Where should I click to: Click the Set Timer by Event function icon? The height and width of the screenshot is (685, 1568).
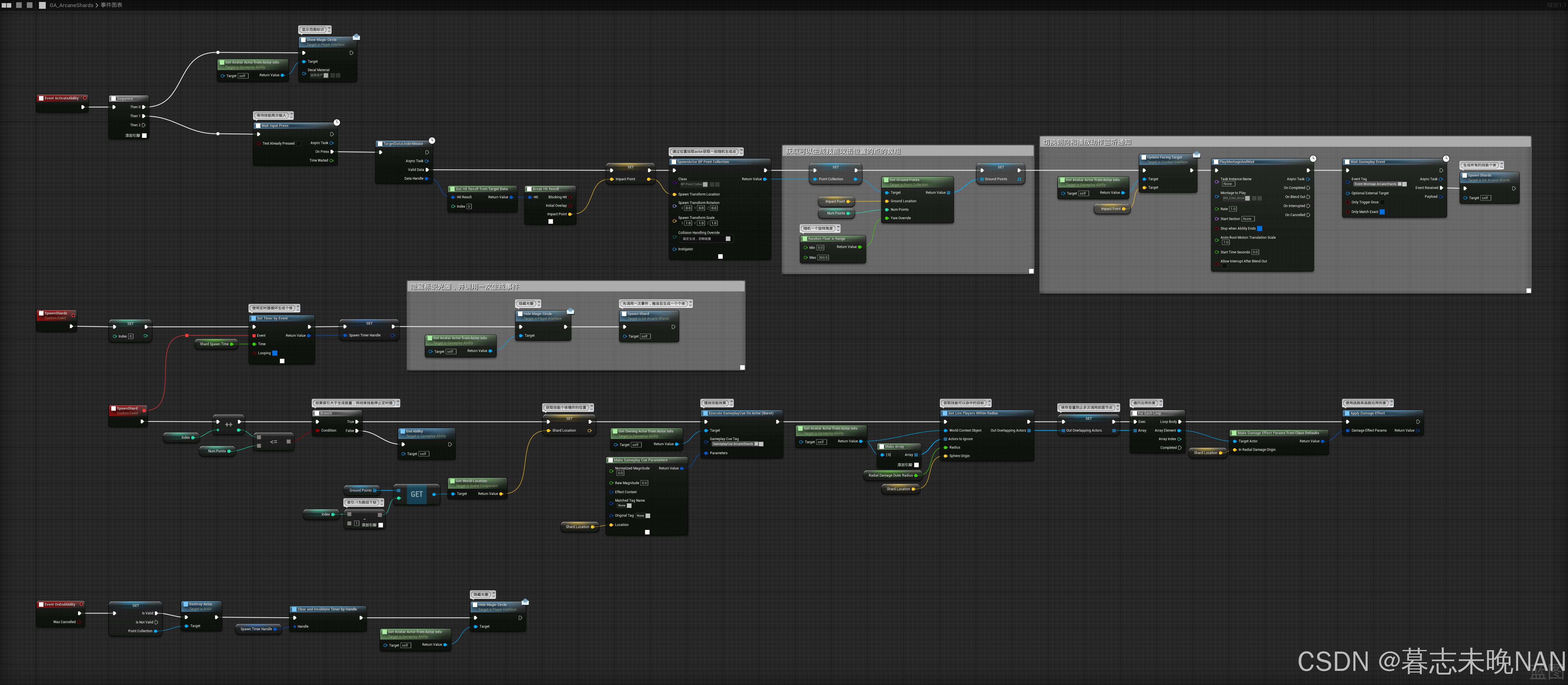point(253,318)
